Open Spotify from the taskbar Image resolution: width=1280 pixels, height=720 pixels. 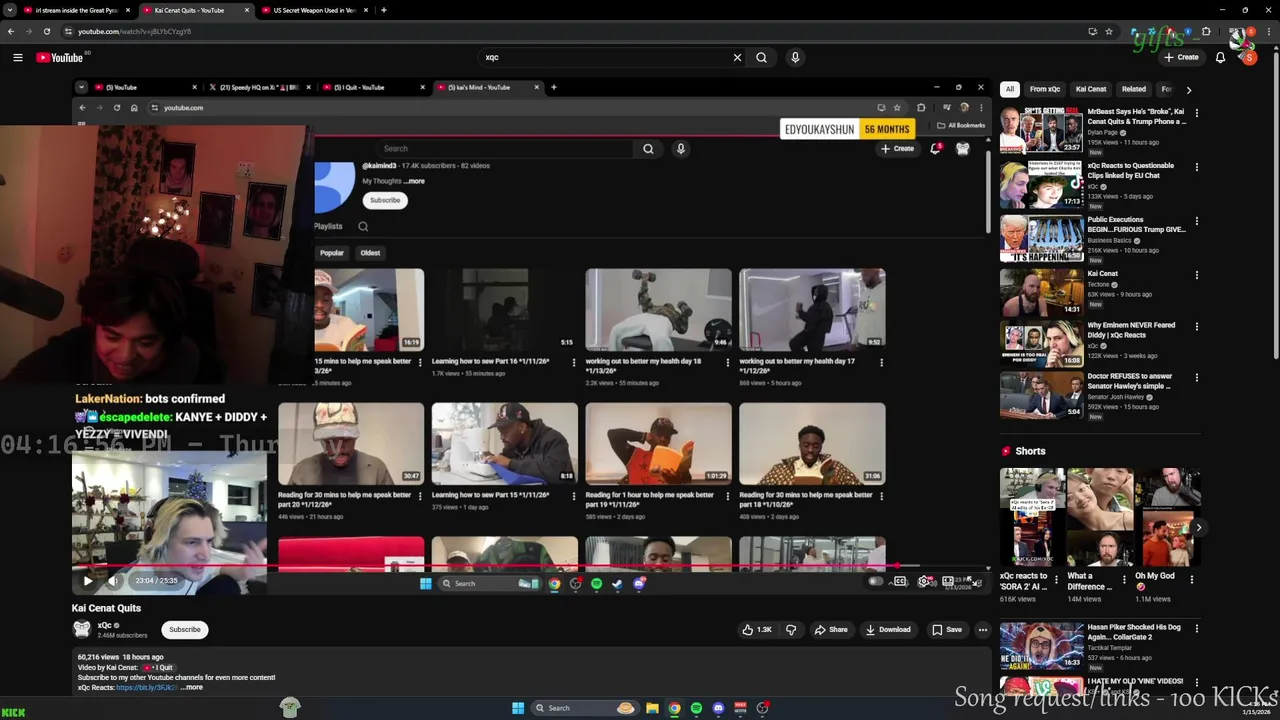(696, 708)
